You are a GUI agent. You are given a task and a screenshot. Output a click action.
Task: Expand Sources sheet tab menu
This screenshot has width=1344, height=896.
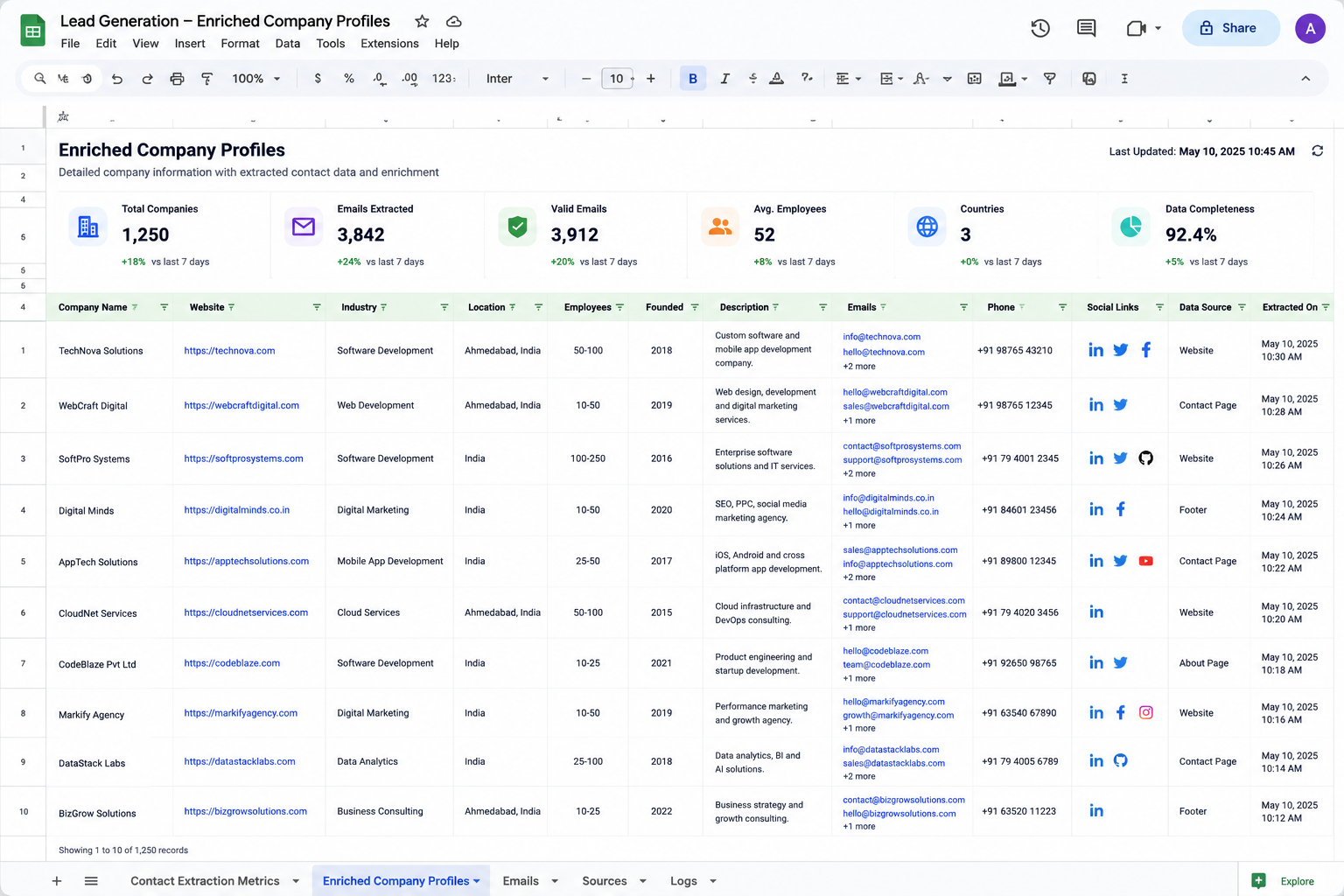[x=643, y=881]
